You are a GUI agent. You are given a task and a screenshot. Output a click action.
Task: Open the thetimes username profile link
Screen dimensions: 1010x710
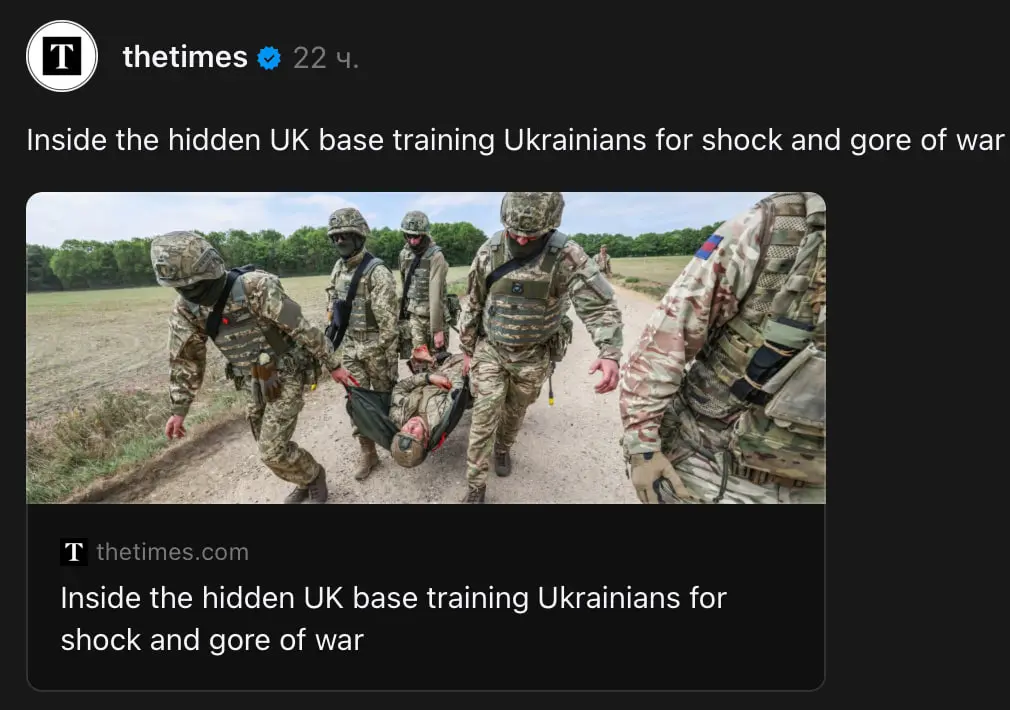point(185,57)
